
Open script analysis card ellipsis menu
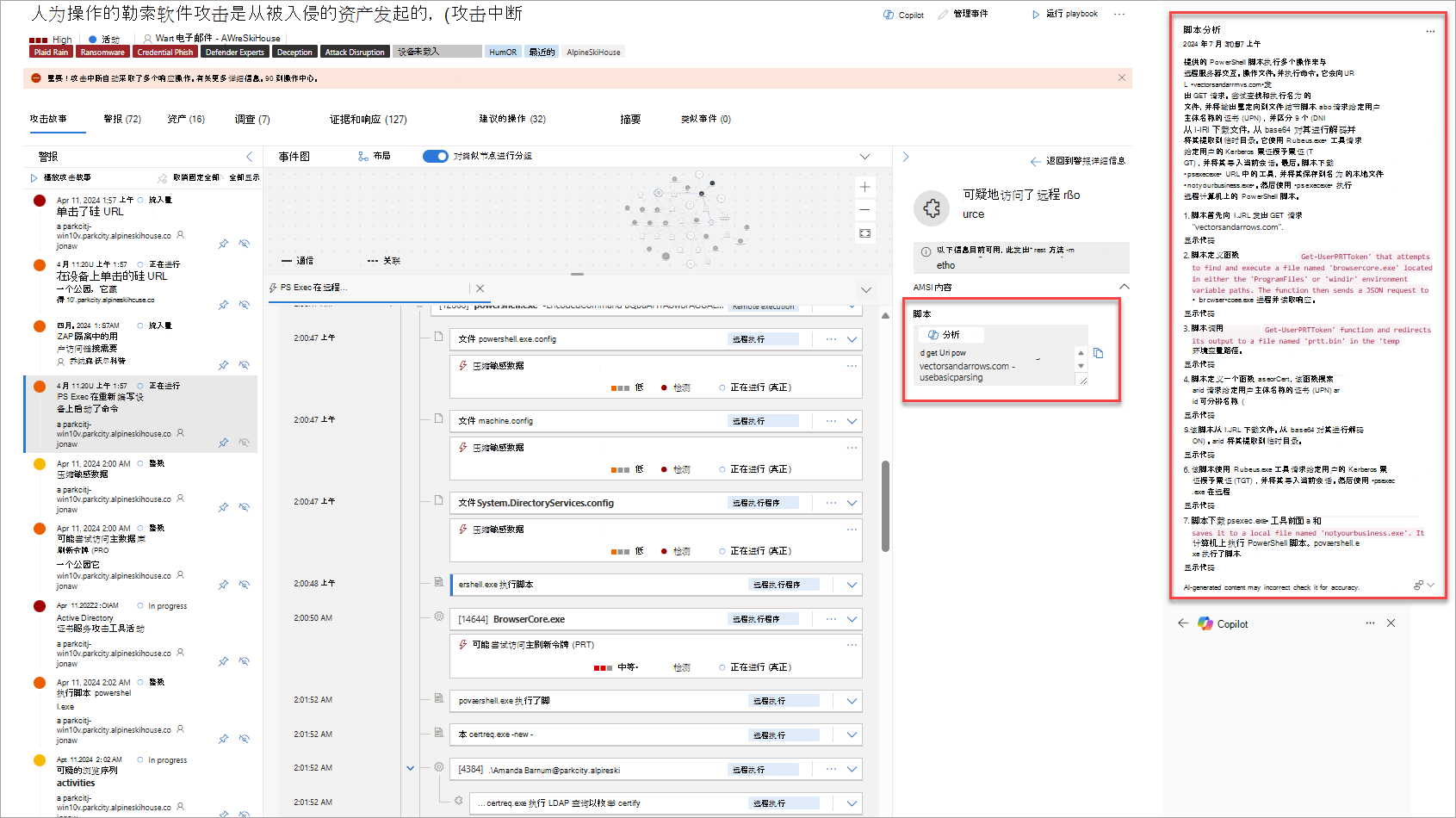coord(1430,31)
